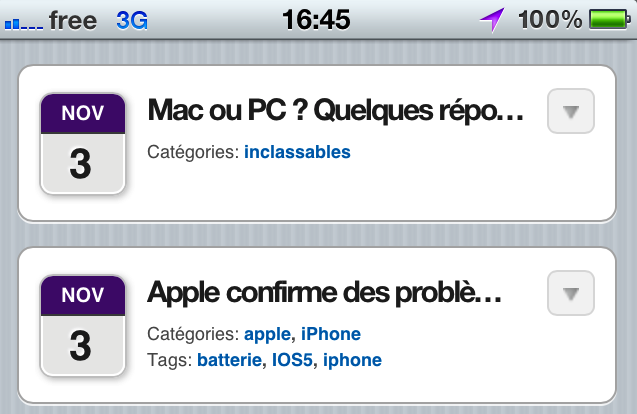Image resolution: width=637 pixels, height=414 pixels.
Task: Tap the 16:45 clock in status bar
Action: (316, 20)
